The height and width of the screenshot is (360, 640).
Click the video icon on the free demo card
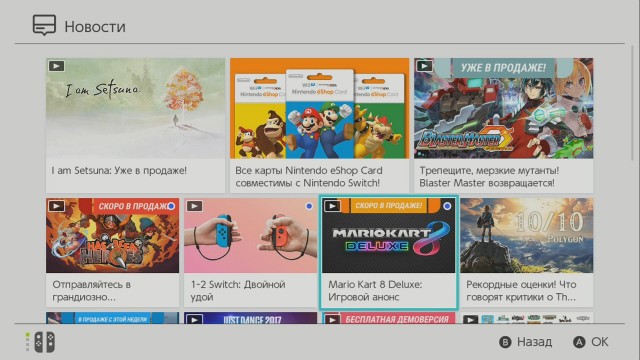tap(332, 319)
